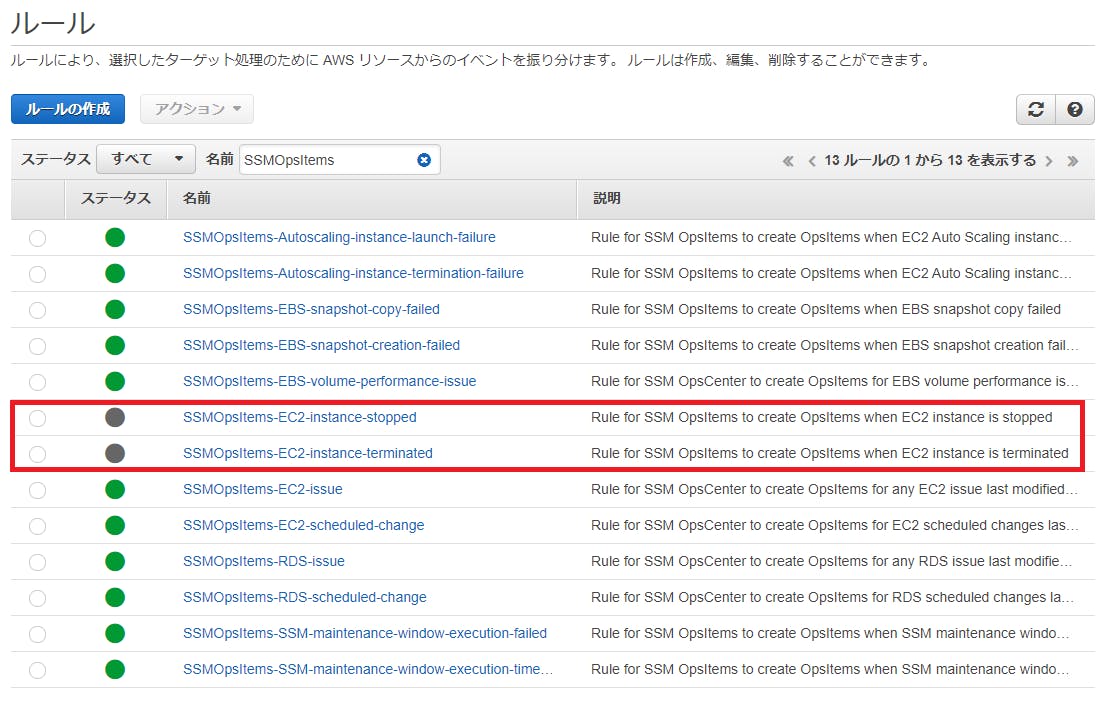Open SSMOpsItems-Autoscaling-instance-launch-failure rule link
The height and width of the screenshot is (702, 1099).
pyautogui.click(x=339, y=238)
